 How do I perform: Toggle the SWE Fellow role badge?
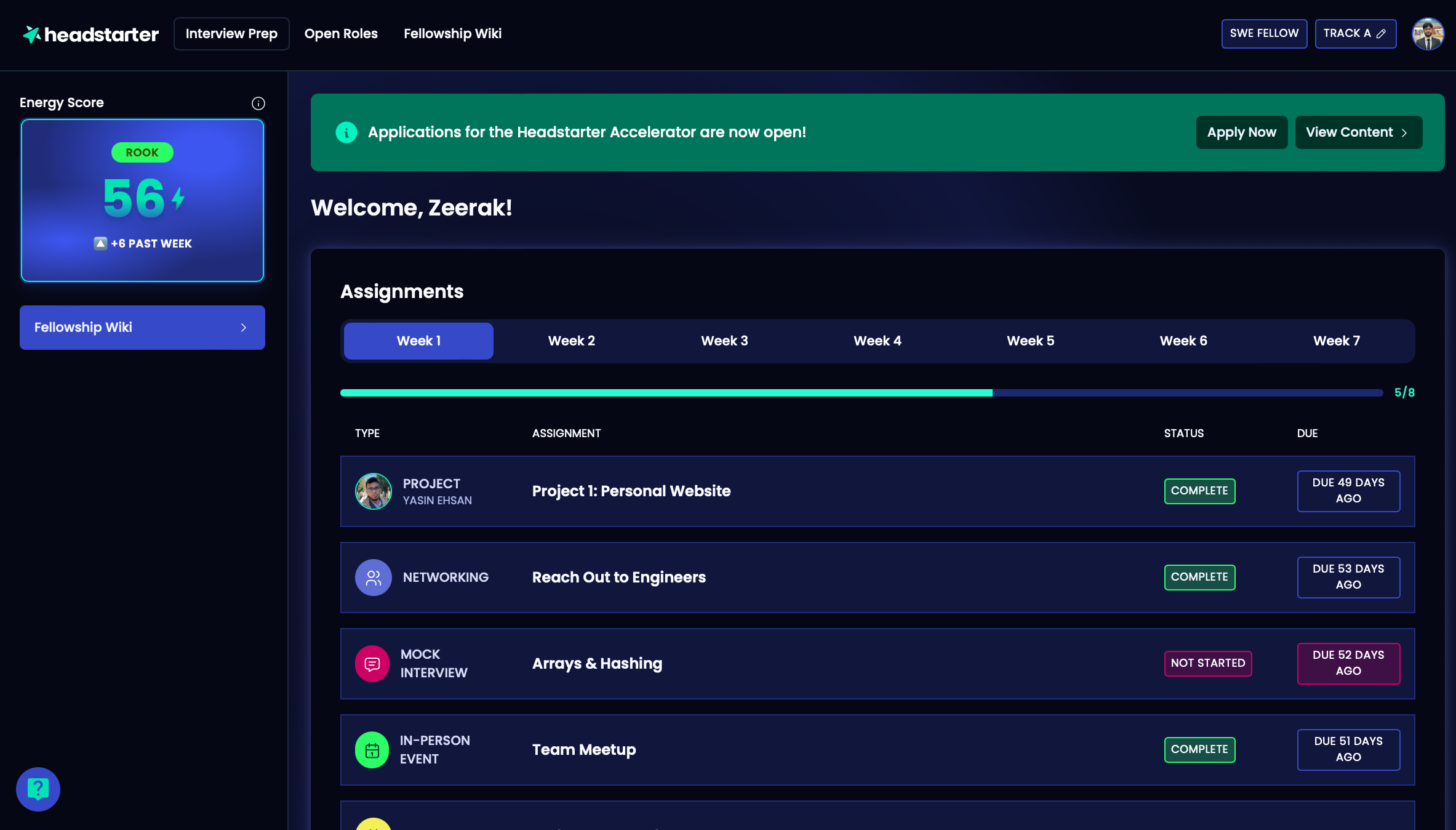1264,34
